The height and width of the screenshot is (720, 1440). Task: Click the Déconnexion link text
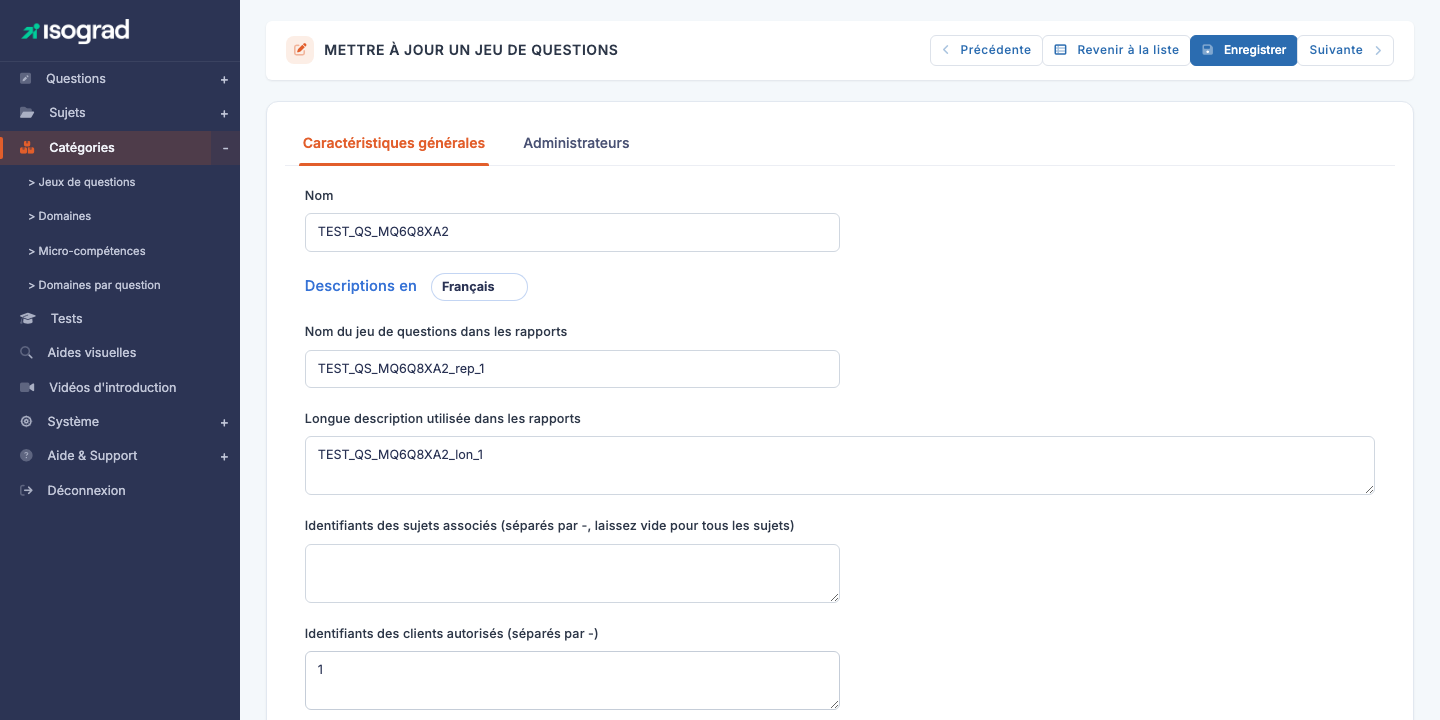tap(87, 491)
